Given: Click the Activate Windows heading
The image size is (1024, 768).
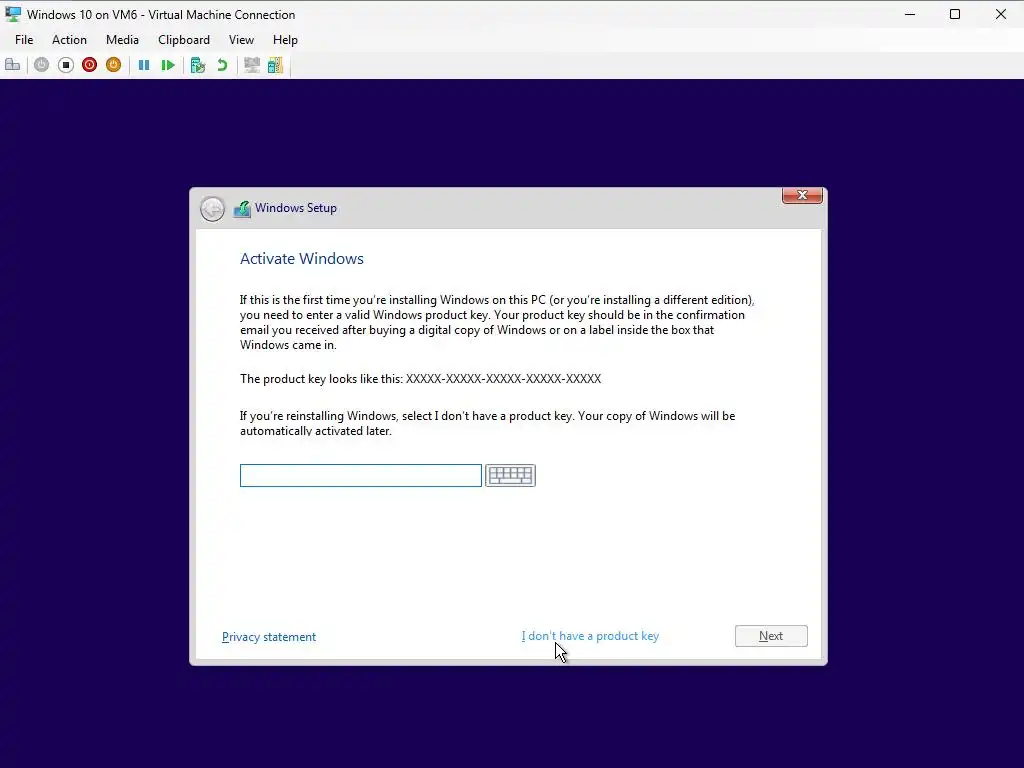Looking at the screenshot, I should [x=302, y=259].
